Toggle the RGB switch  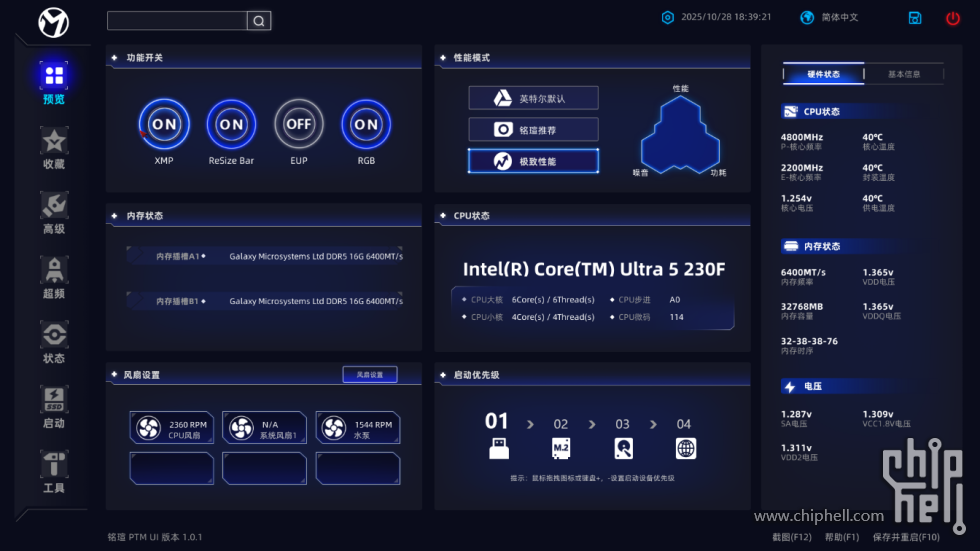[366, 125]
